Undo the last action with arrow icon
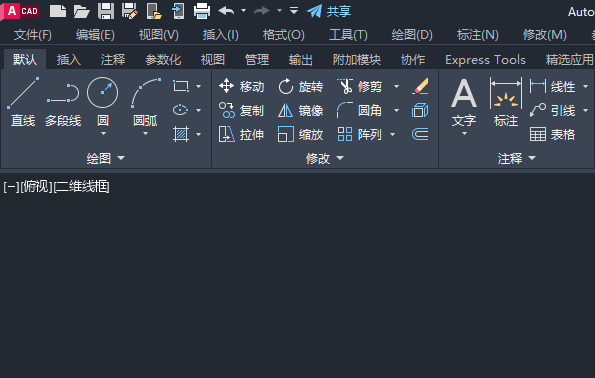 coord(227,11)
